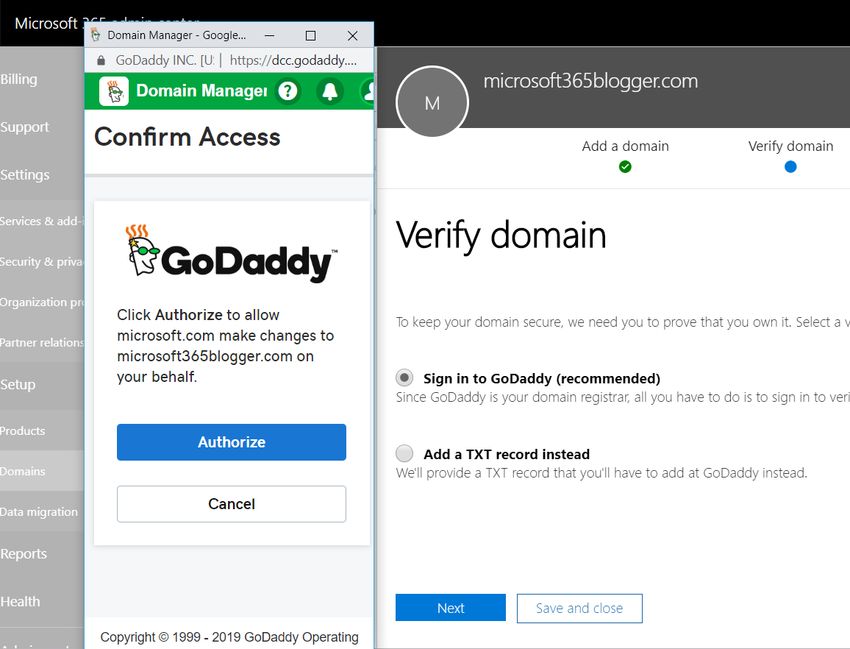Viewport: 850px width, 649px height.
Task: Click Save and close button
Action: click(x=579, y=608)
